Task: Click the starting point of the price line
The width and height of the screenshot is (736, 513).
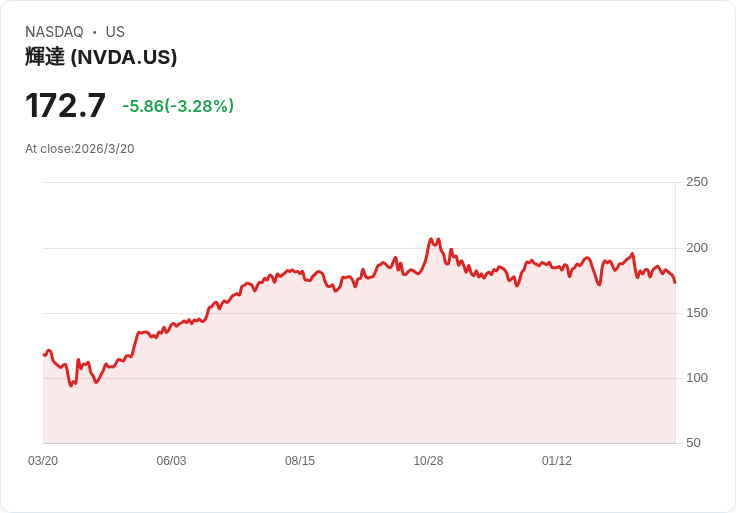Action: click(x=44, y=355)
